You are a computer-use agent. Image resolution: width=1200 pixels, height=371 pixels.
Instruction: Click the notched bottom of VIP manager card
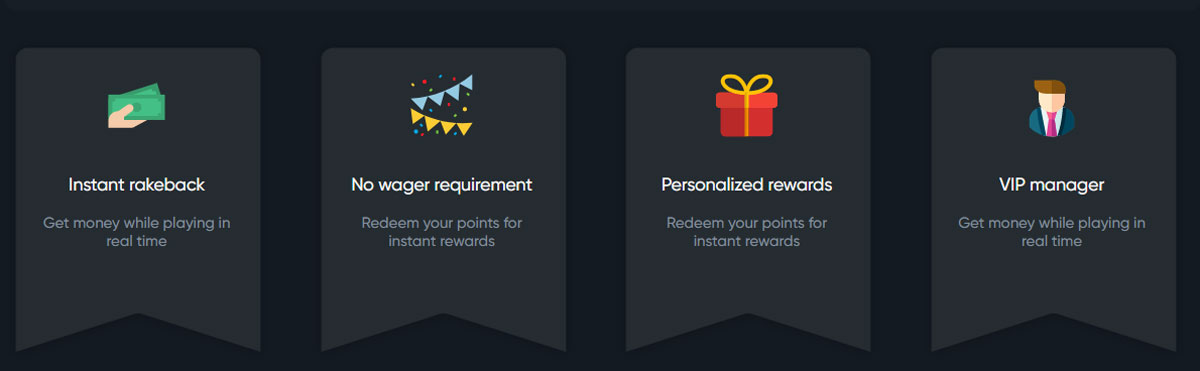[1053, 332]
